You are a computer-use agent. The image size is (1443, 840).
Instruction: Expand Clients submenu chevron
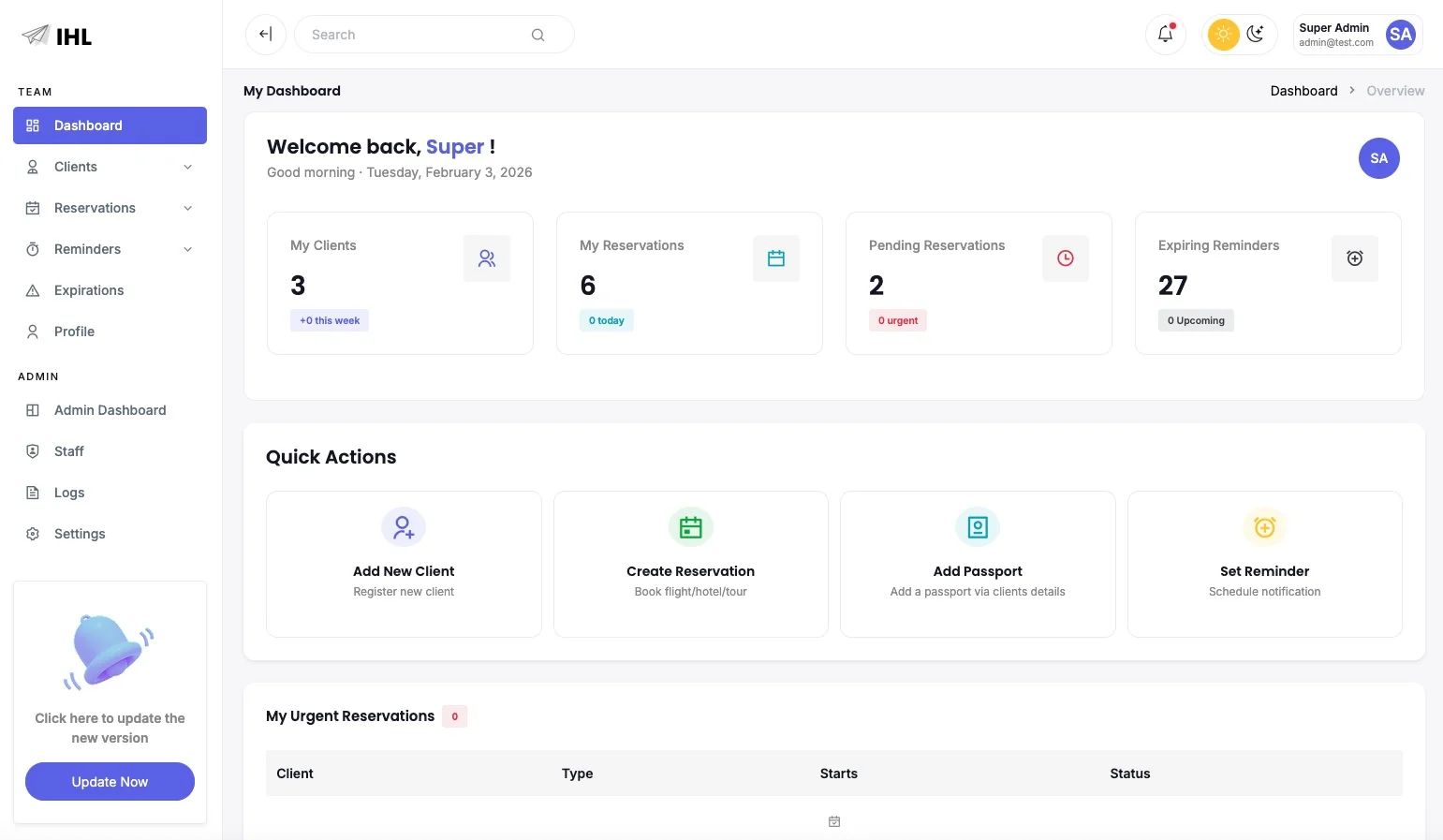pos(188,167)
